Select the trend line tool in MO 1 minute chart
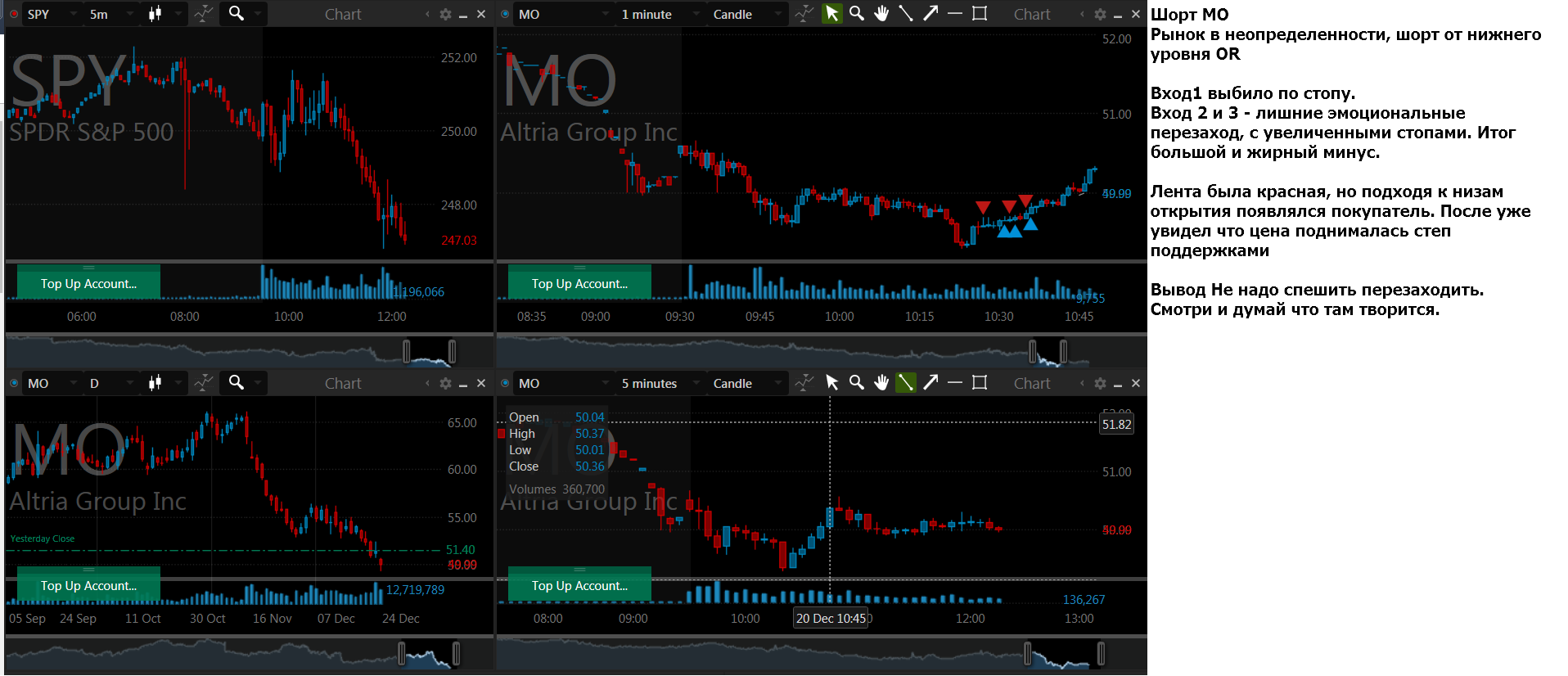This screenshot has height=676, width=1568. point(906,14)
